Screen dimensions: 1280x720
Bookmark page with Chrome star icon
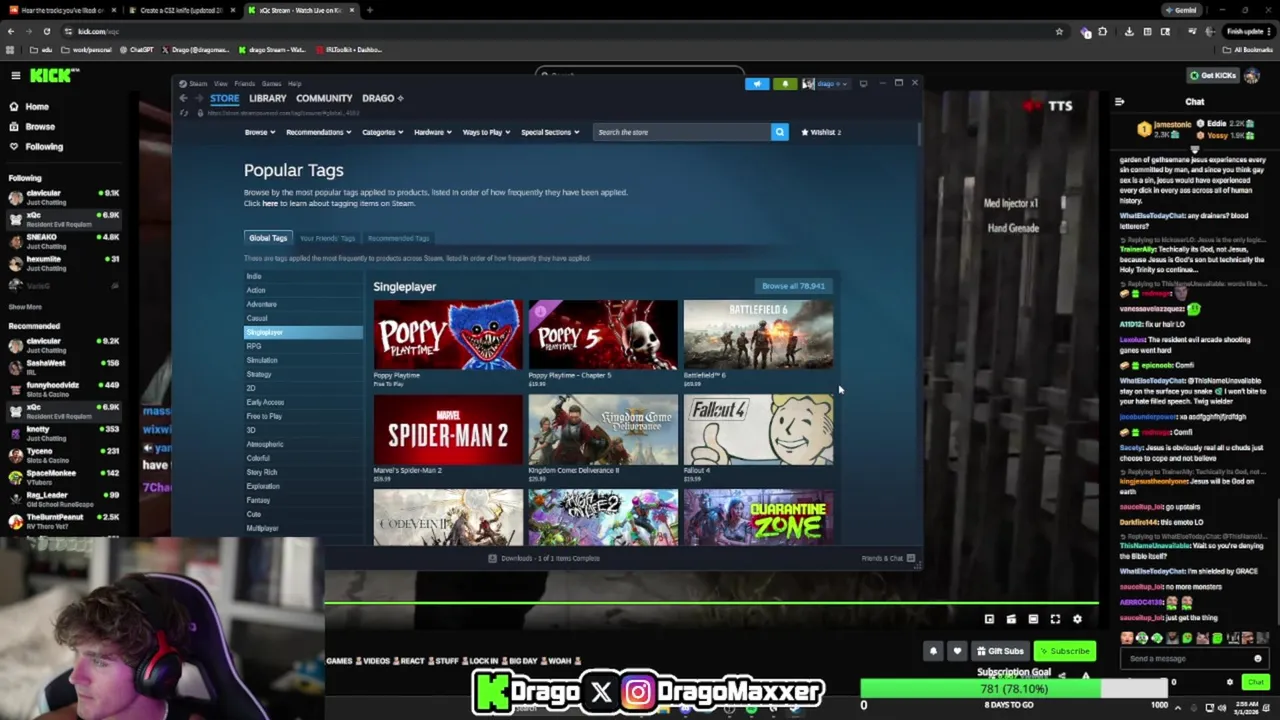[x=1059, y=31]
